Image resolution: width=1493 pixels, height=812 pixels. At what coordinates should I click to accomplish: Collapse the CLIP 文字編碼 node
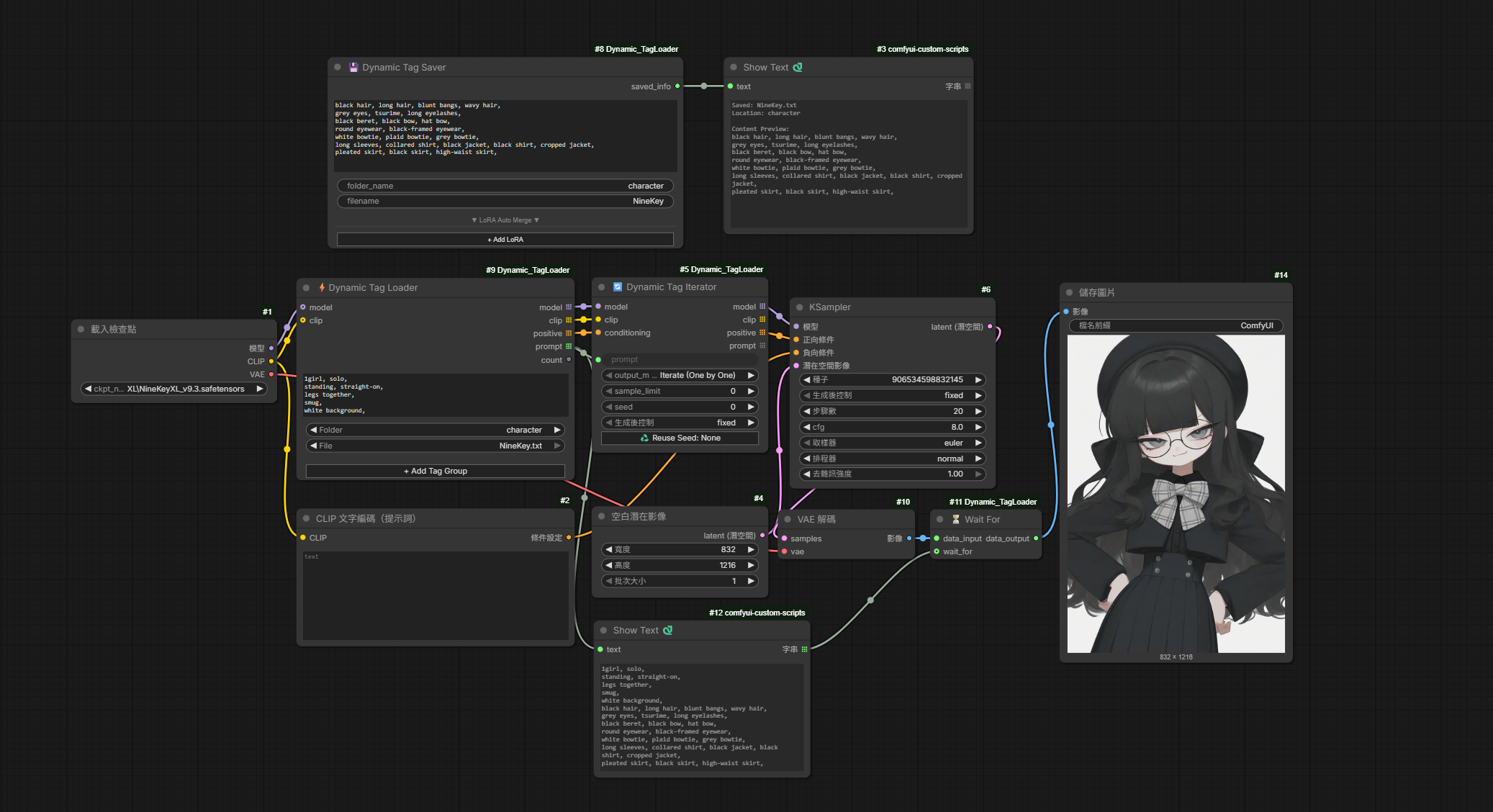307,519
